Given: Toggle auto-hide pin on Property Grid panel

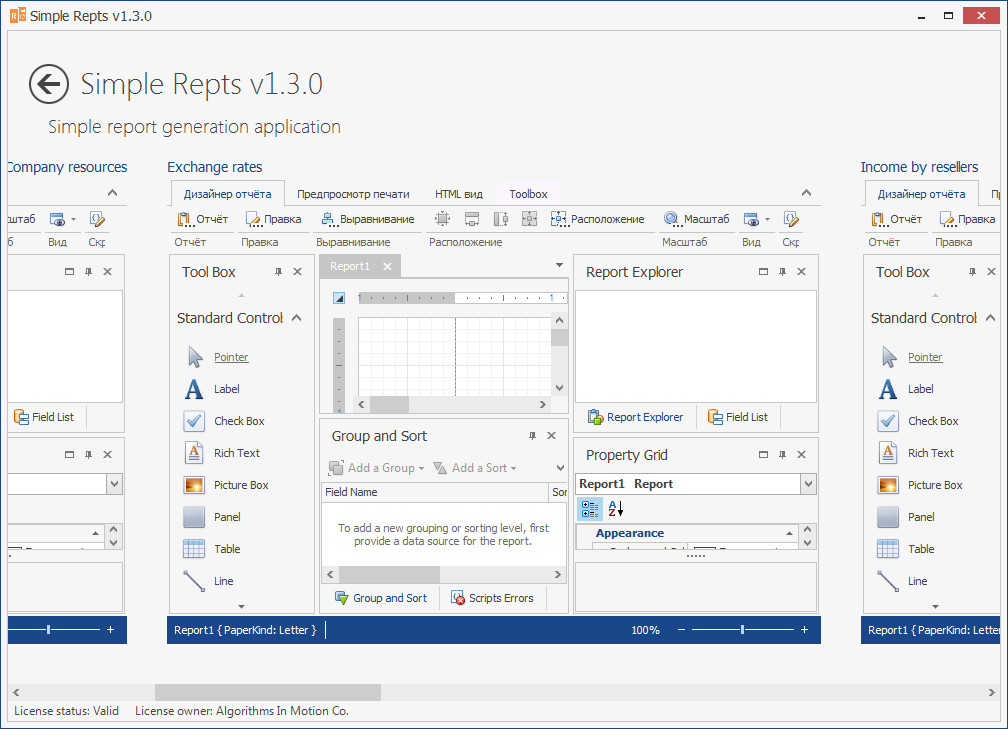Looking at the screenshot, I should click(782, 454).
